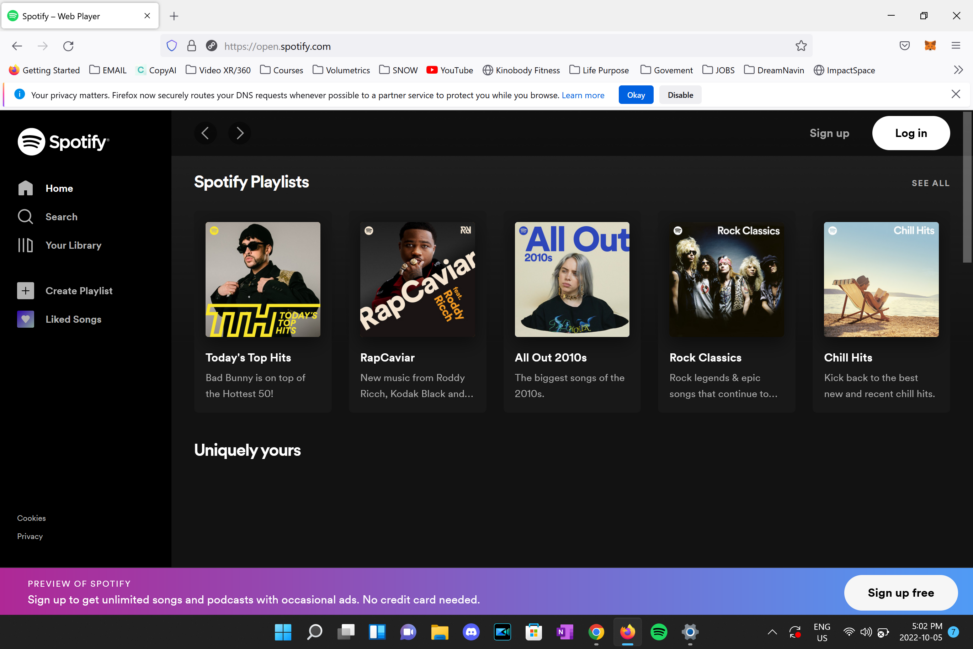Open the Learn more link
Image resolution: width=973 pixels, height=649 pixels.
click(x=583, y=95)
